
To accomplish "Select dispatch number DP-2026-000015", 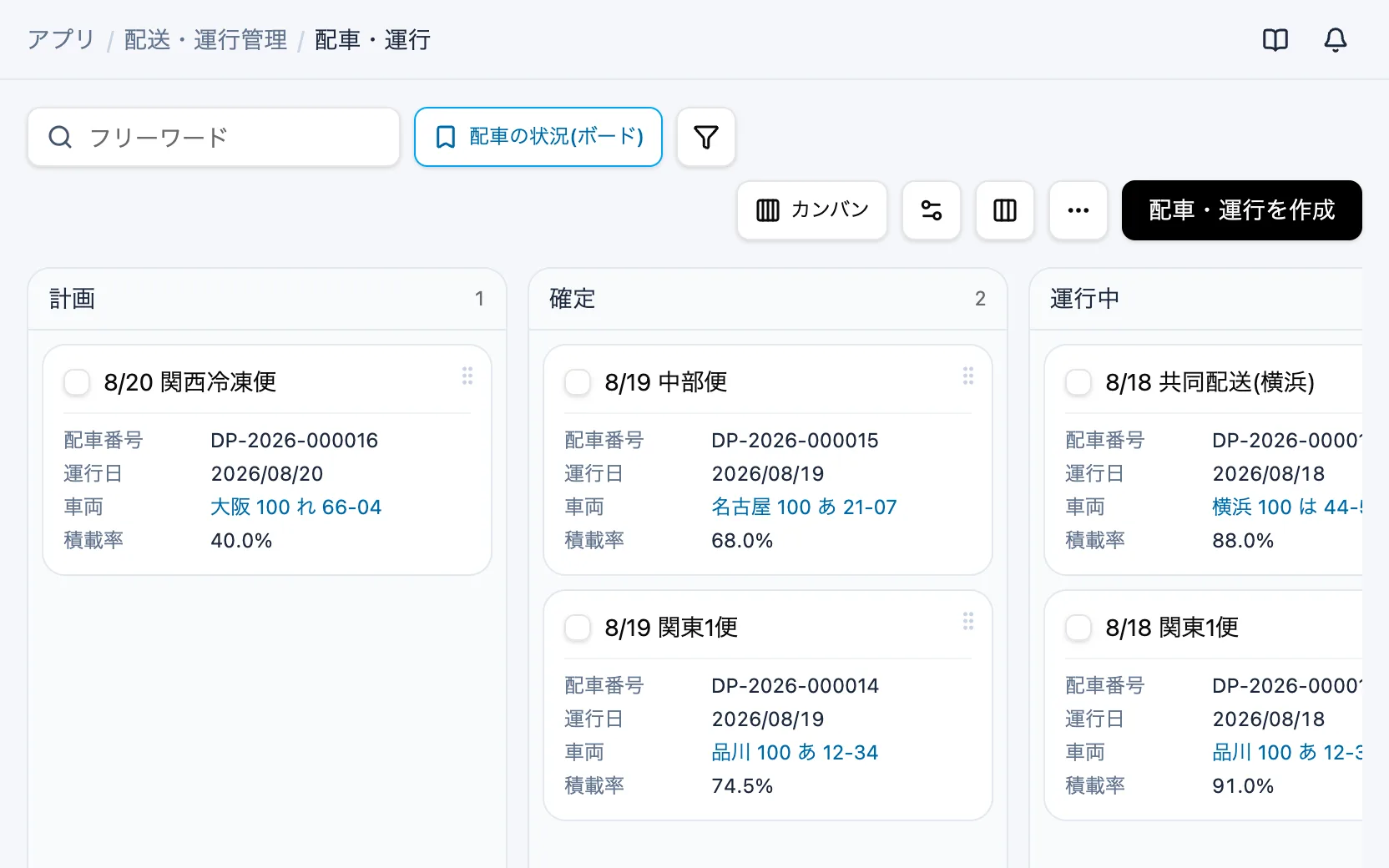I will 796,440.
